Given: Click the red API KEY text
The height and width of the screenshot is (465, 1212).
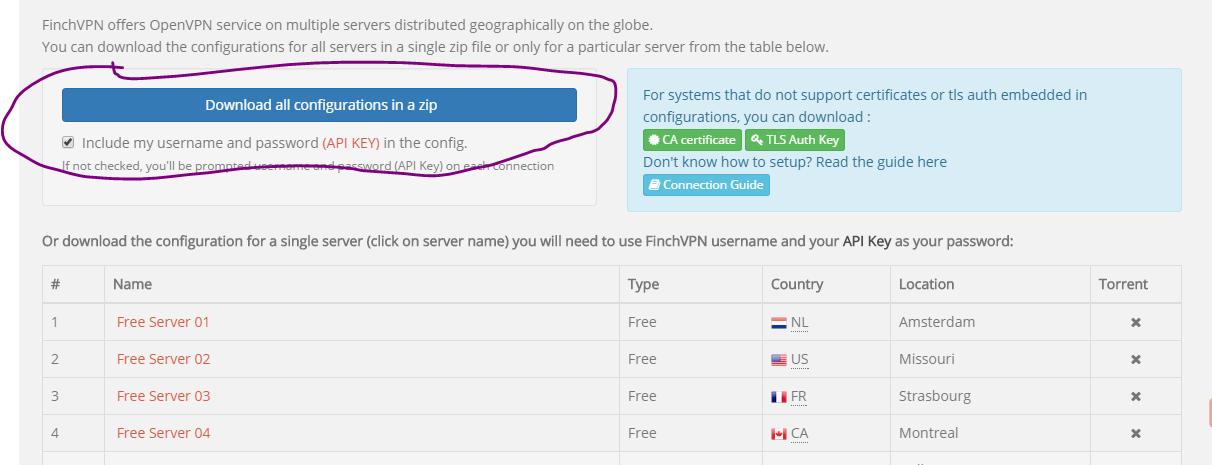Looking at the screenshot, I should 351,142.
